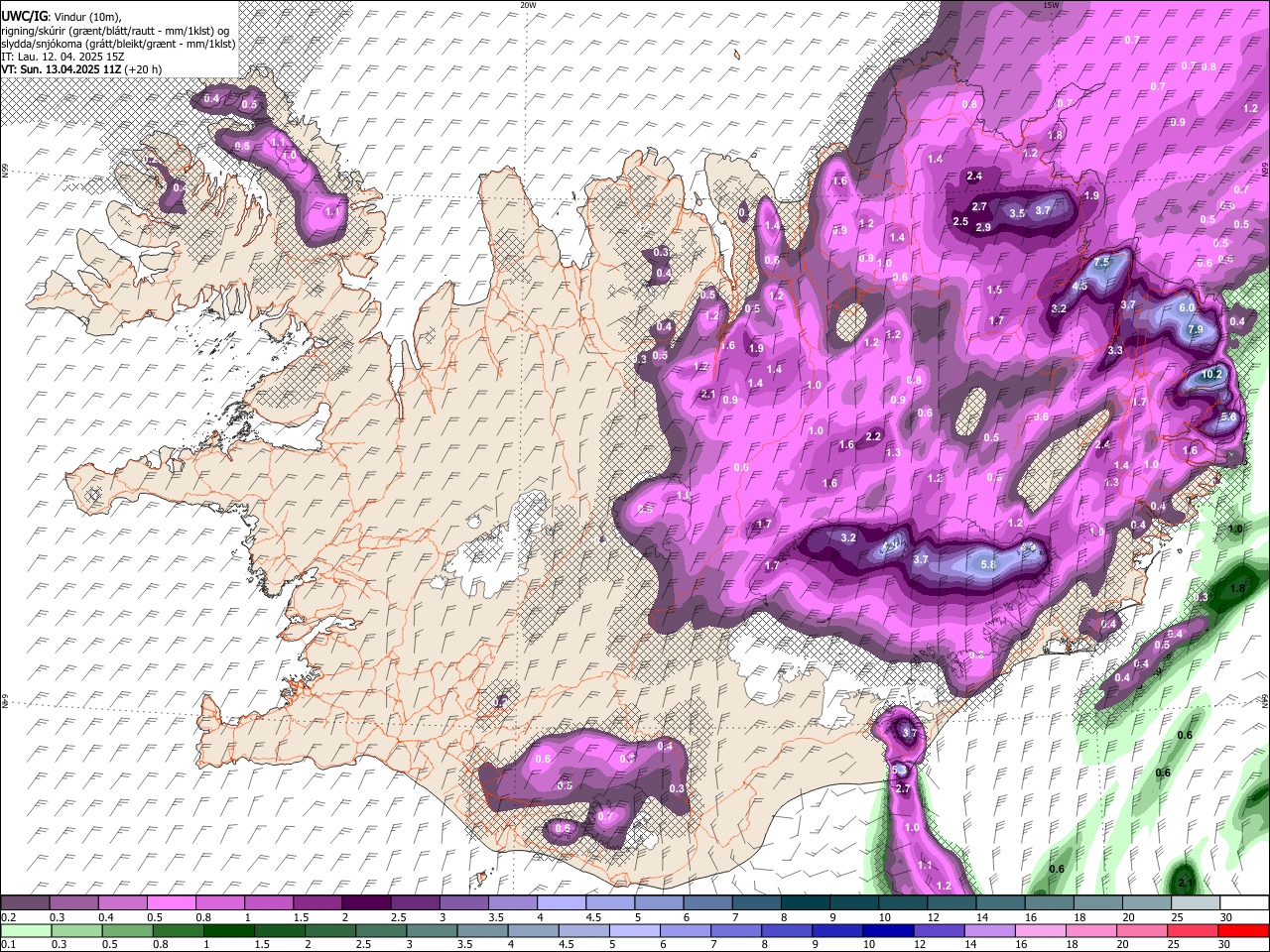Image resolution: width=1270 pixels, height=952 pixels.
Task: Select the 'rigning/skúrir' description line
Action: (117, 30)
